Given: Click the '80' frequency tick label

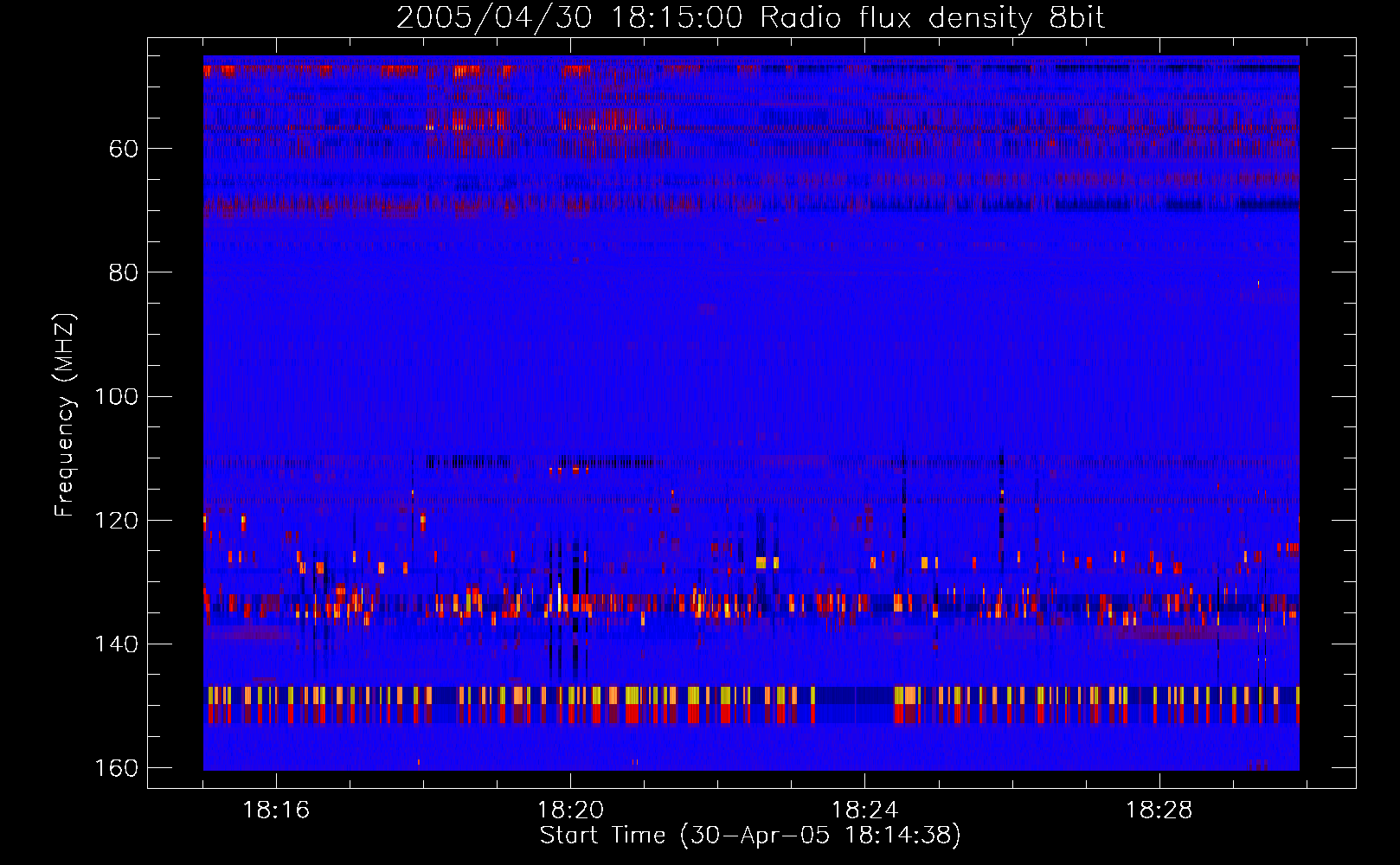Looking at the screenshot, I should click(124, 272).
